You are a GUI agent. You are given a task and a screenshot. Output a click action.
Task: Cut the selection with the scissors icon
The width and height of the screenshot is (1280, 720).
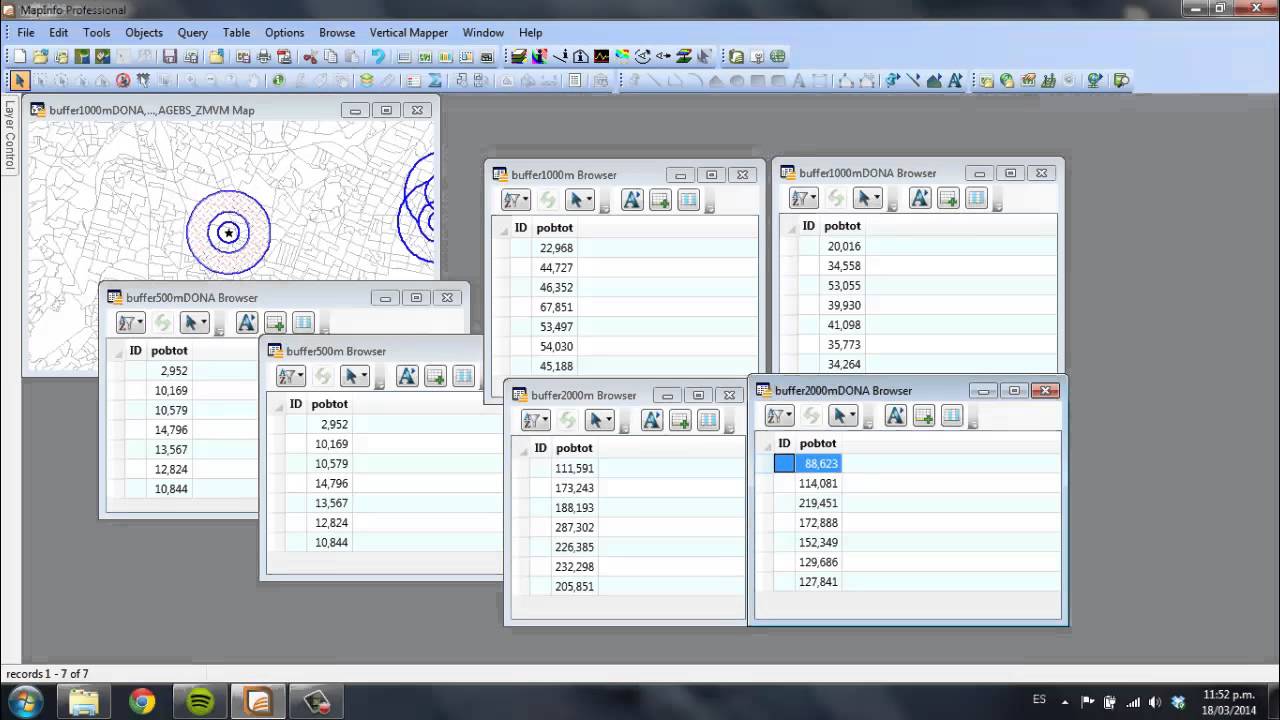coord(311,56)
